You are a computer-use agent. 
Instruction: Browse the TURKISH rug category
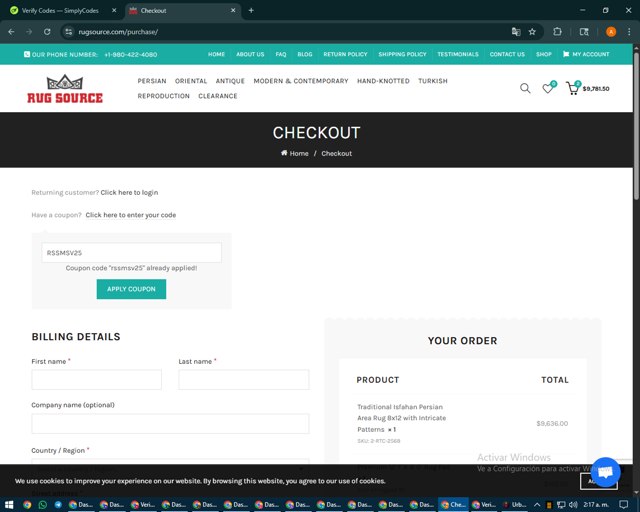(x=433, y=81)
